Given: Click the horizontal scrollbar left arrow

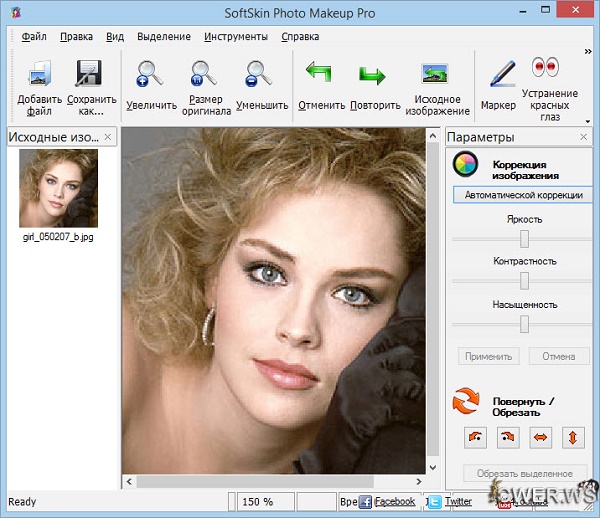Looking at the screenshot, I should 129,481.
